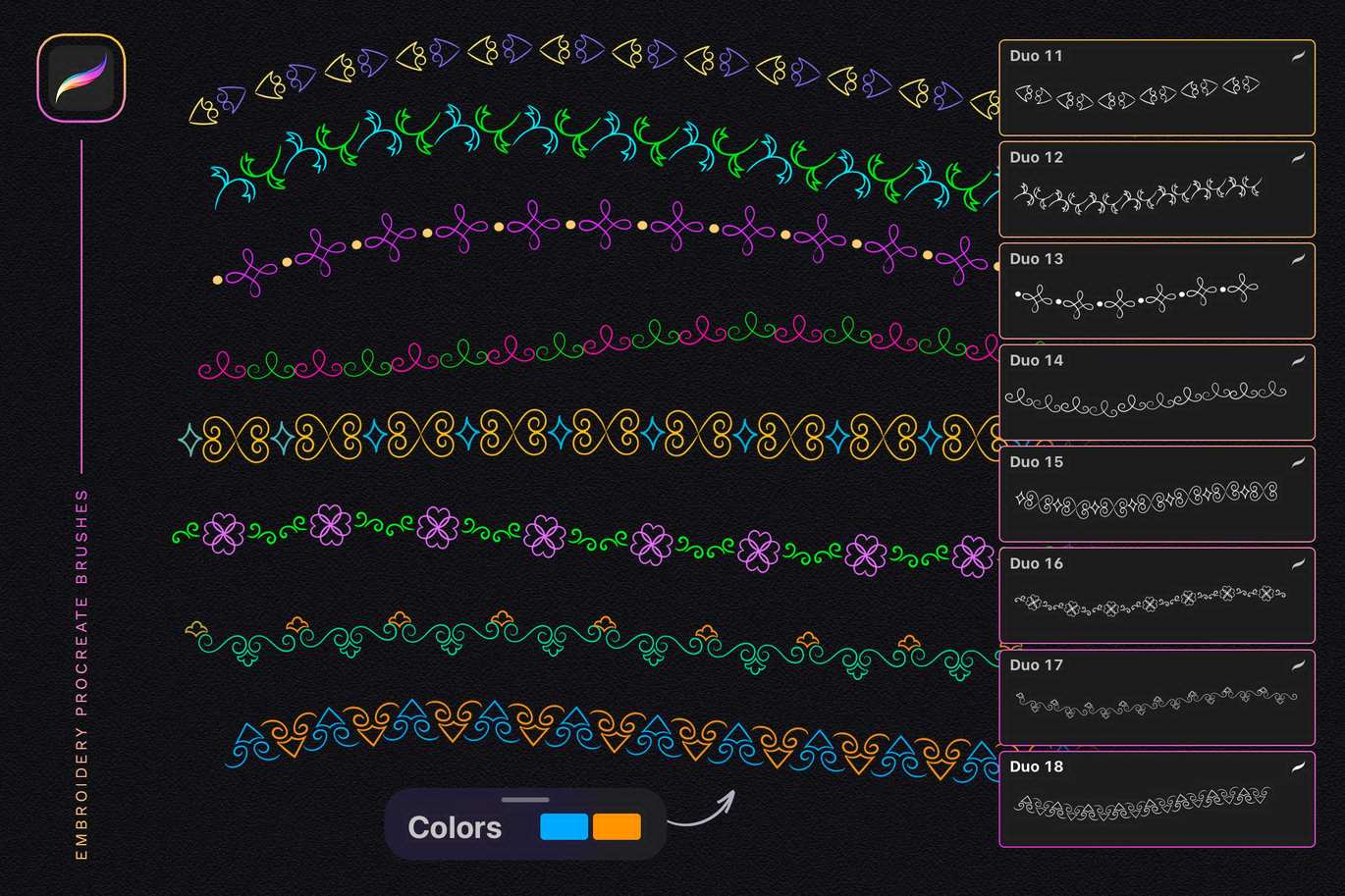This screenshot has width=1345, height=896.
Task: Choose the Duo 13 brush
Action: point(1139,295)
